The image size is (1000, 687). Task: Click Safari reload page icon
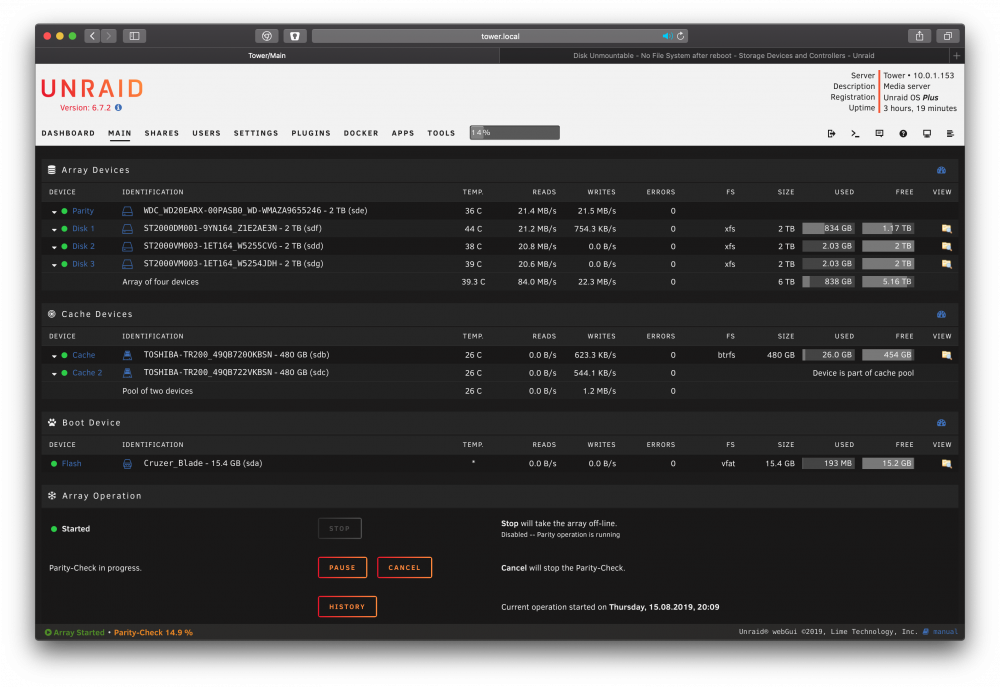point(680,36)
